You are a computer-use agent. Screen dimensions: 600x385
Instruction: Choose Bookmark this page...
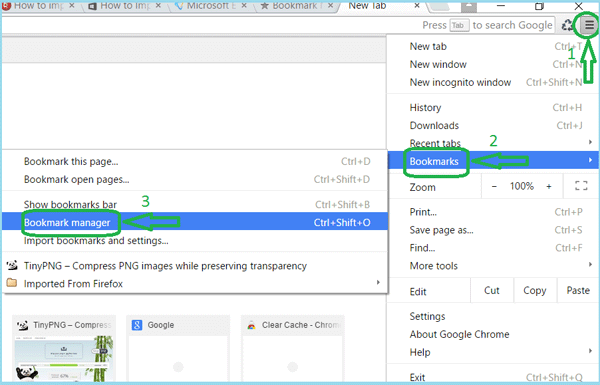194,162
